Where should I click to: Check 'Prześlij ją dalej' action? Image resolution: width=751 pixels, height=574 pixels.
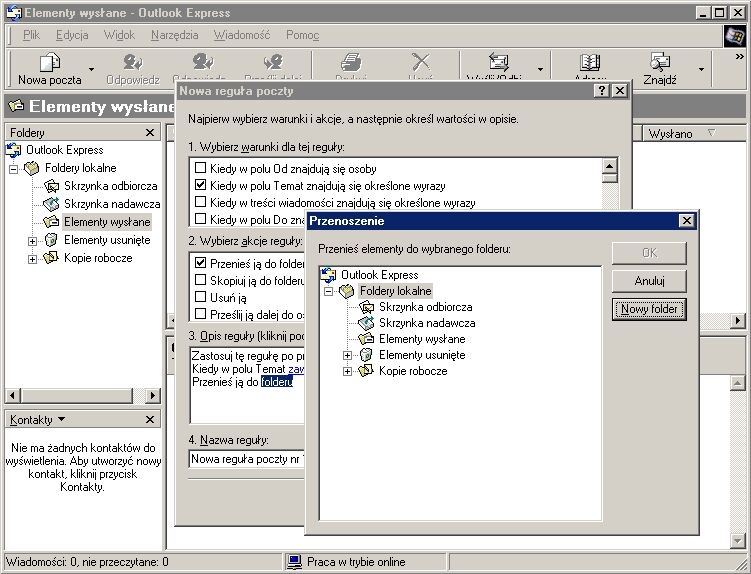(x=201, y=314)
